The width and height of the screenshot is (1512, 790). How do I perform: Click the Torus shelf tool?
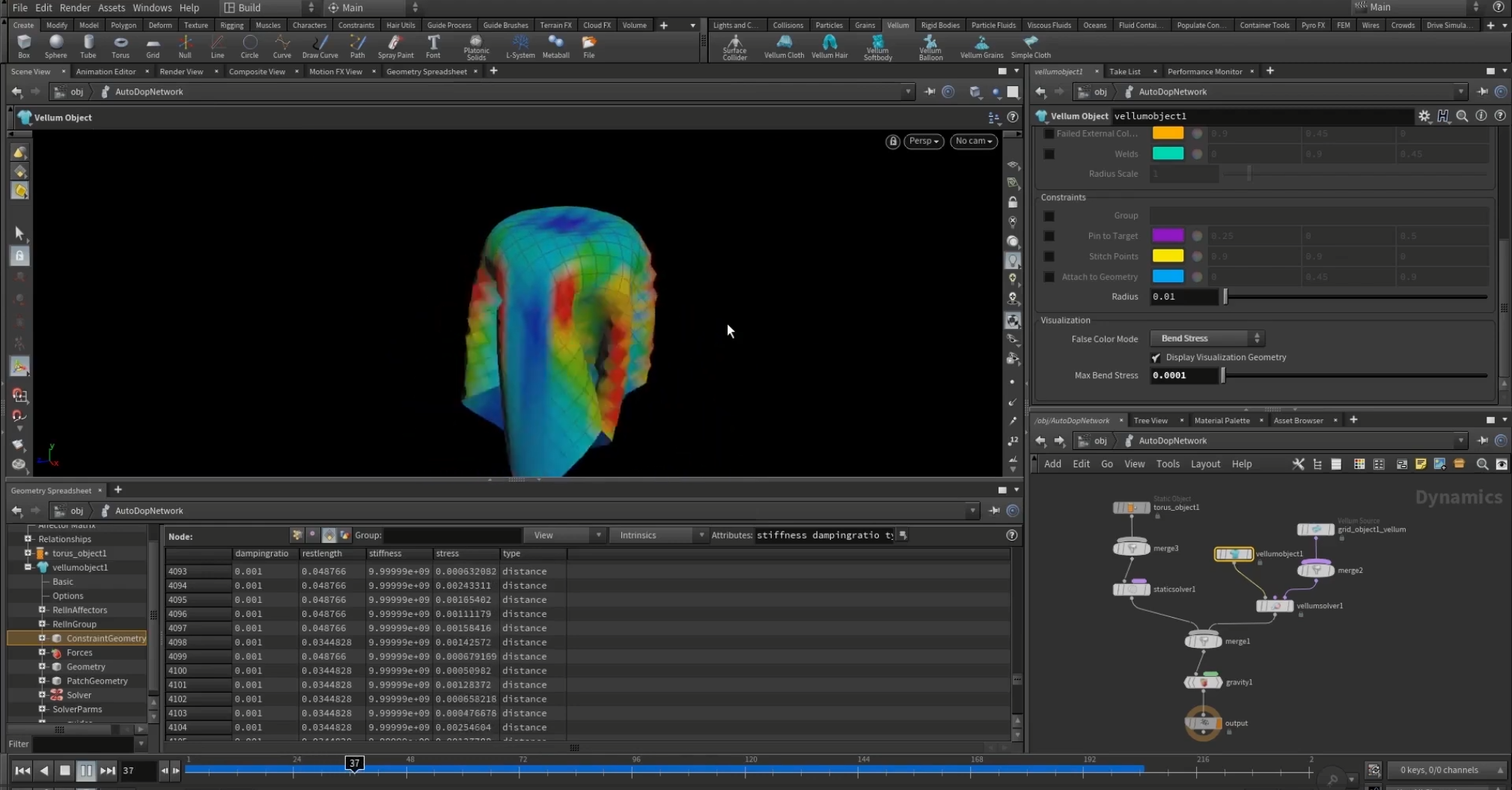121,46
